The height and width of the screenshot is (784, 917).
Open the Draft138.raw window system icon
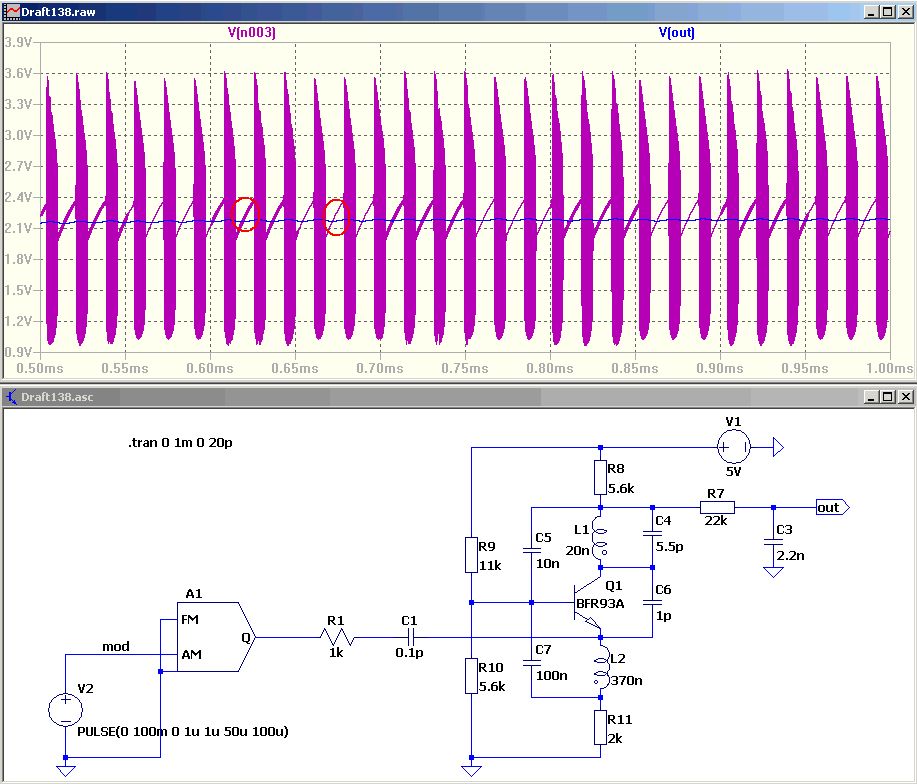(x=10, y=11)
